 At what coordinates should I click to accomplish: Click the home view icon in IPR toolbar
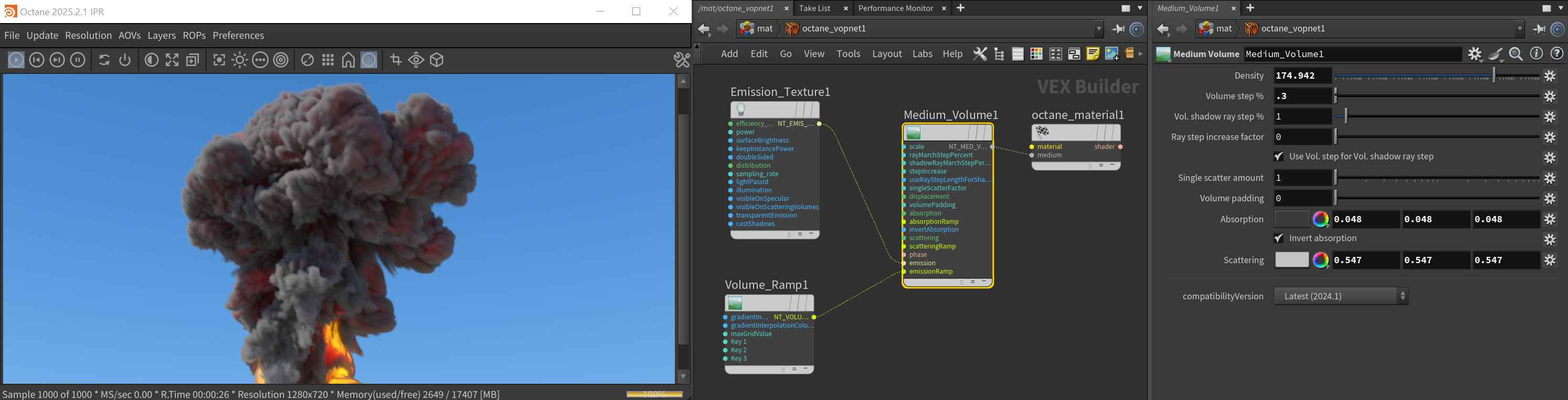click(x=348, y=60)
